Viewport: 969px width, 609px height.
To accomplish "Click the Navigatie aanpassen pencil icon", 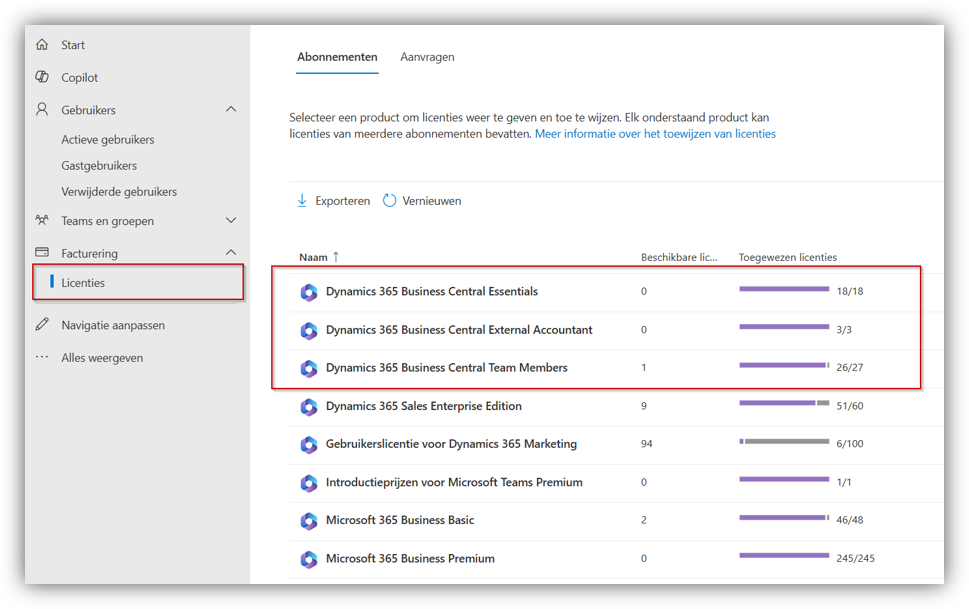I will tap(42, 325).
